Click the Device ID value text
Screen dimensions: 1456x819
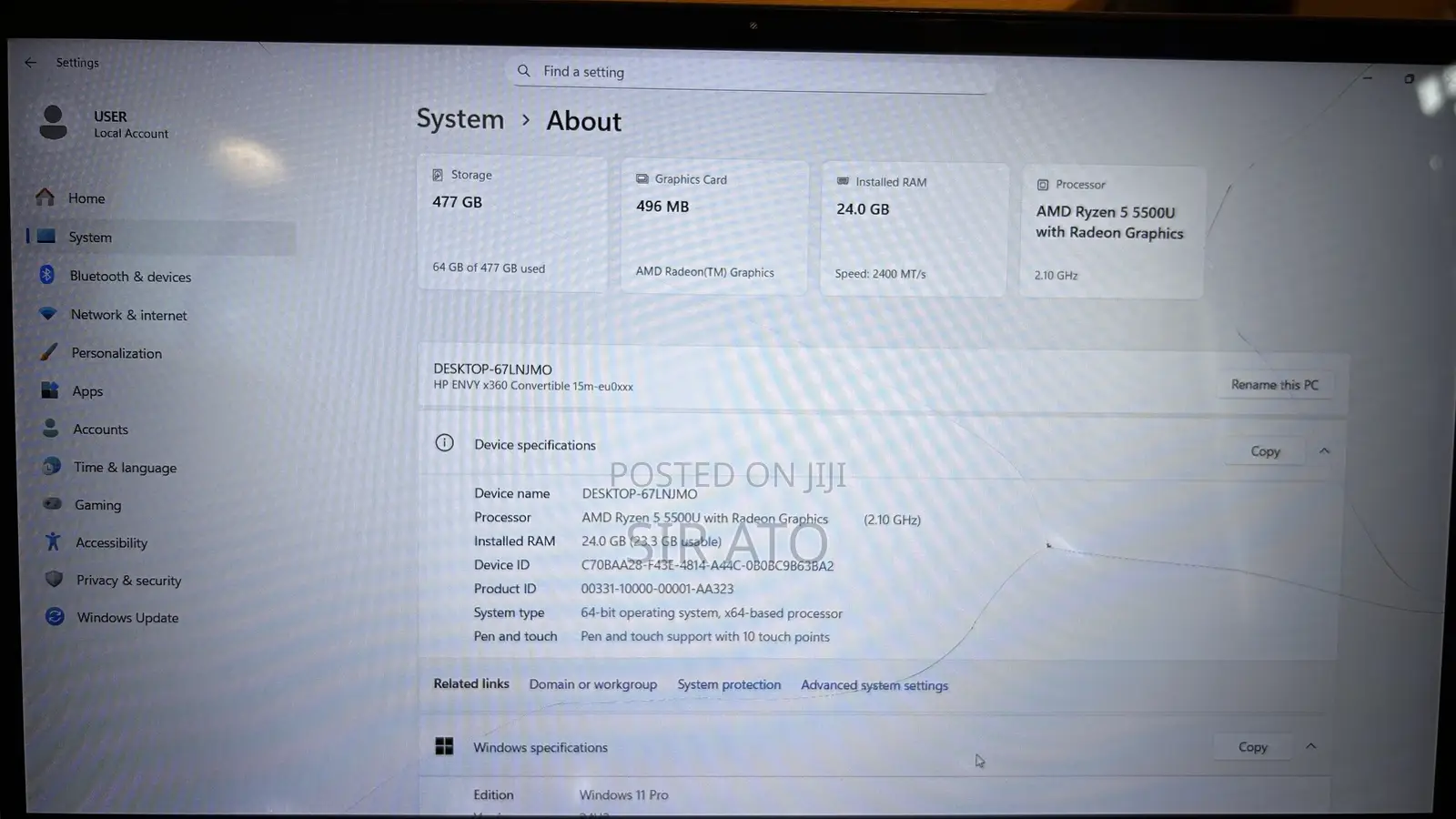tap(707, 565)
